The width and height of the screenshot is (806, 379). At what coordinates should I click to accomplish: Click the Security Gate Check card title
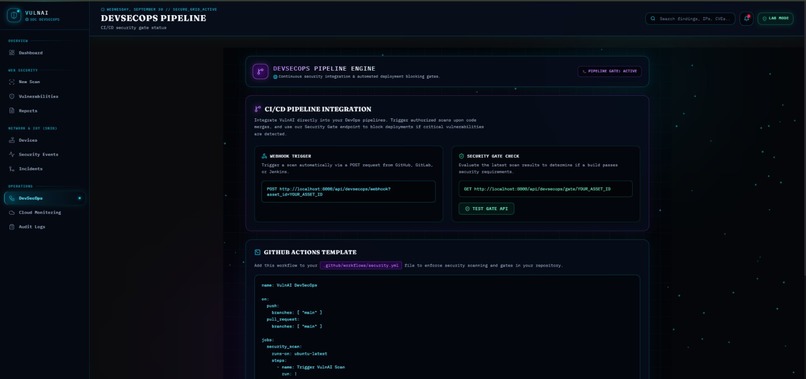(492, 156)
